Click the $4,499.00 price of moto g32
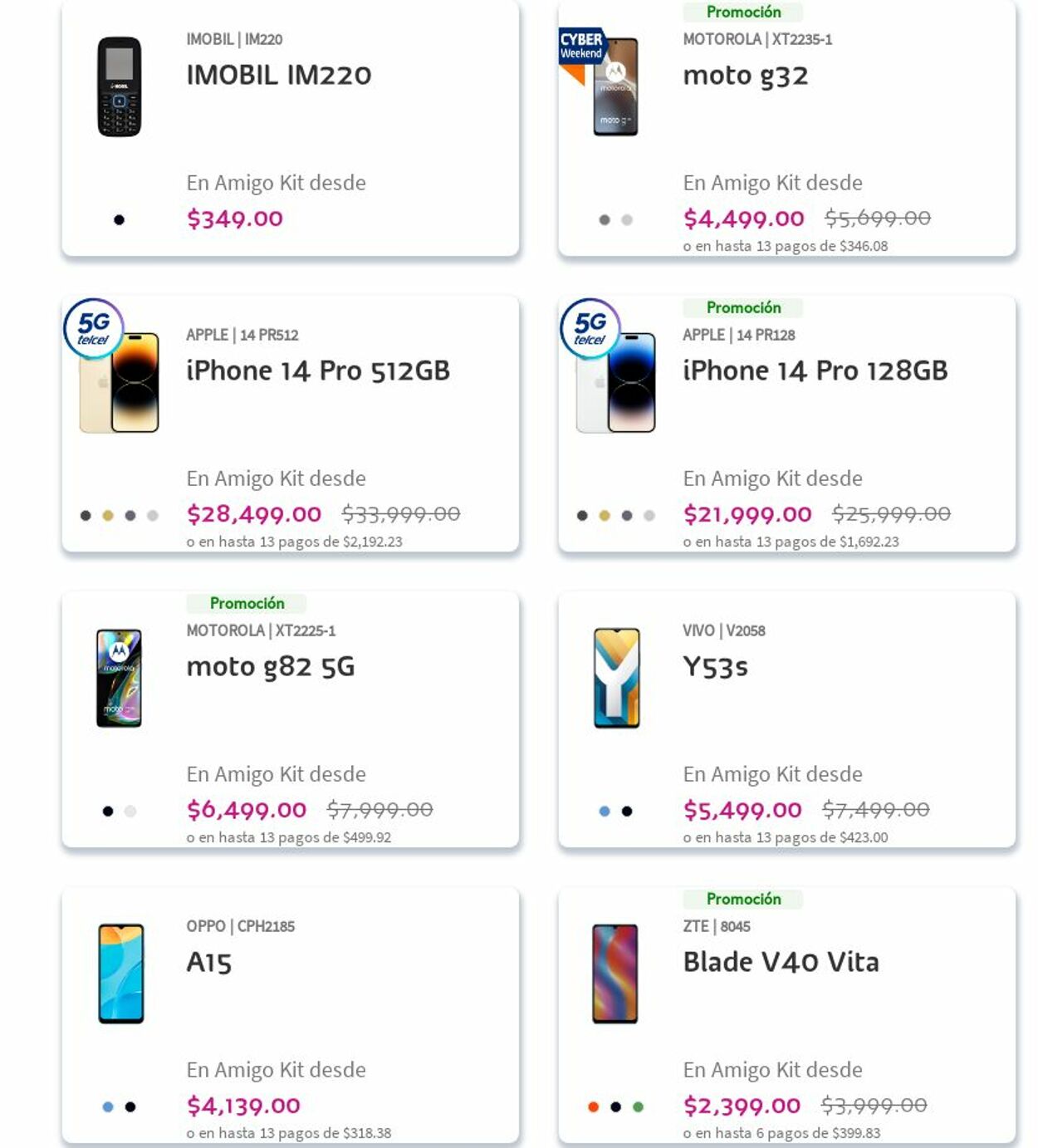This screenshot has height=1148, width=1038. tap(743, 218)
